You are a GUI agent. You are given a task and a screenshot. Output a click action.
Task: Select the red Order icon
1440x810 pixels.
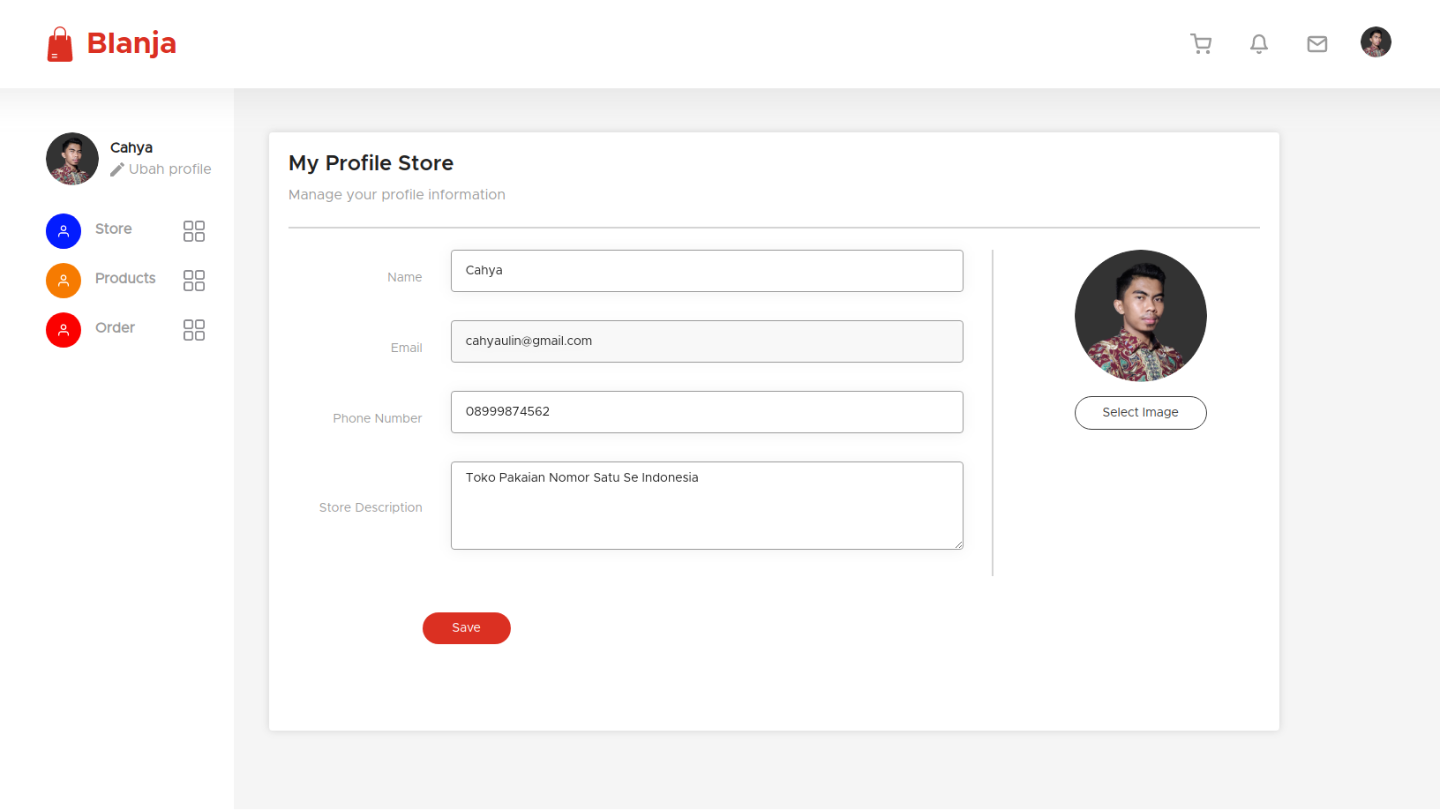tap(63, 329)
